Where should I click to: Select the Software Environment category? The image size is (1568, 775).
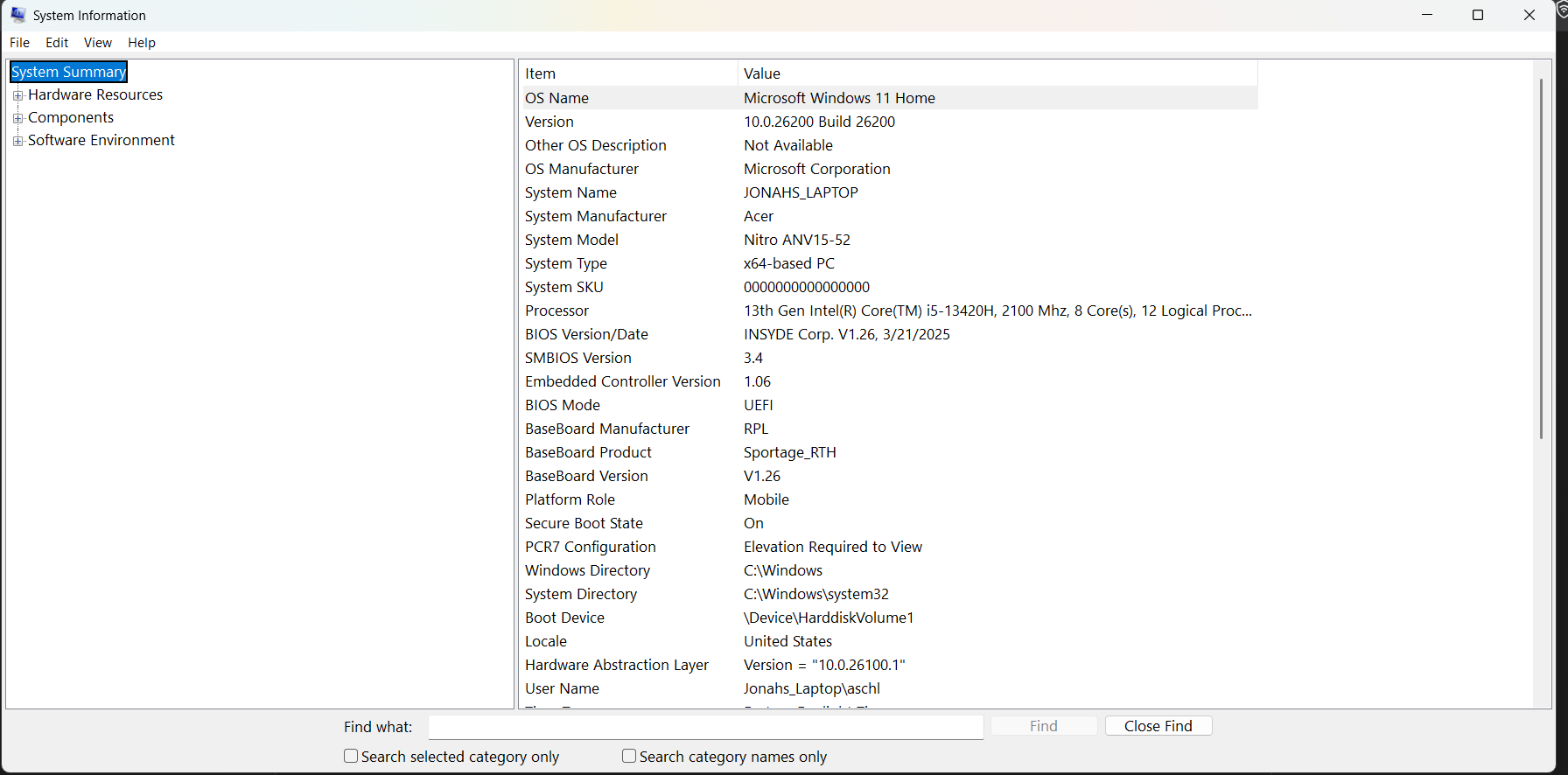(101, 140)
